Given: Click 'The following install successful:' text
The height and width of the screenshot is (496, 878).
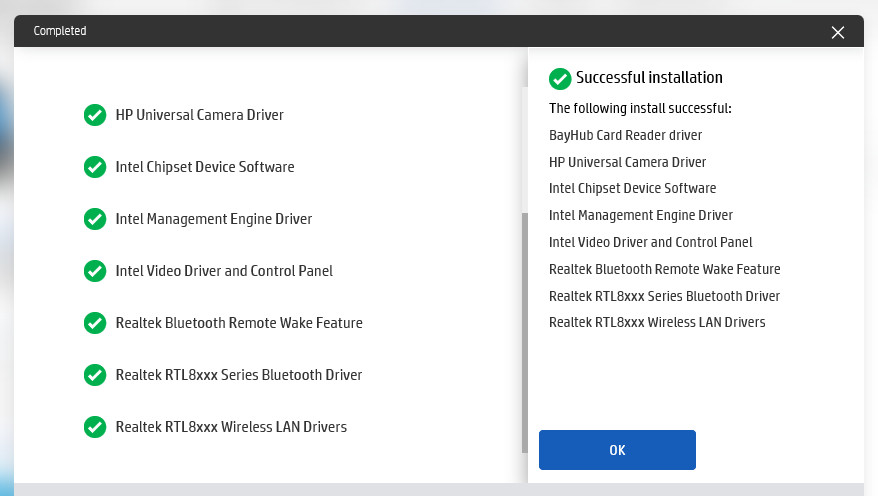Looking at the screenshot, I should (x=640, y=108).
